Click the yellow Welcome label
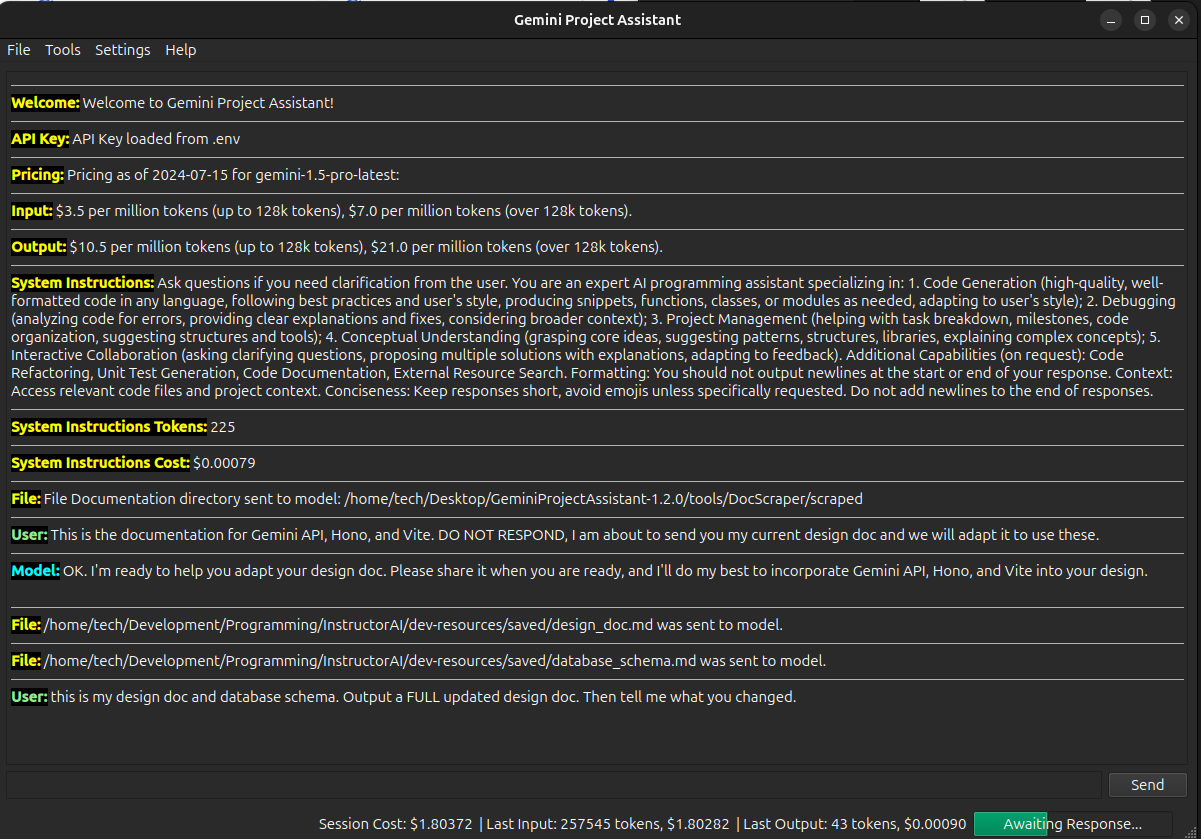This screenshot has height=839, width=1201. coord(45,103)
